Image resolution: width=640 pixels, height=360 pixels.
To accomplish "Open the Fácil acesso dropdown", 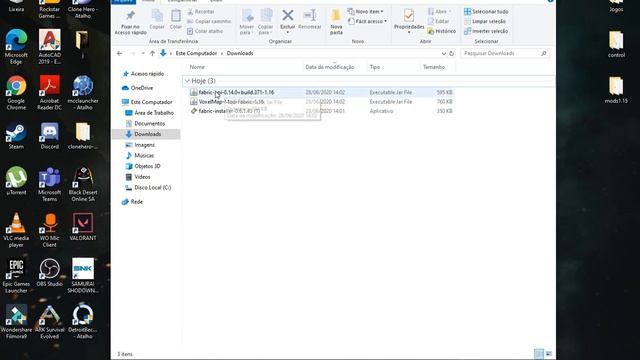I will pyautogui.click(x=367, y=21).
